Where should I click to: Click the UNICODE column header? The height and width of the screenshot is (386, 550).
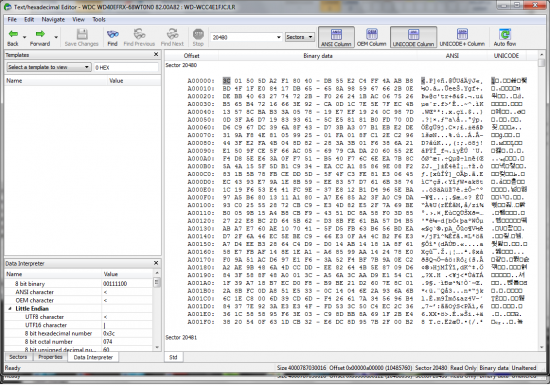click(x=506, y=56)
